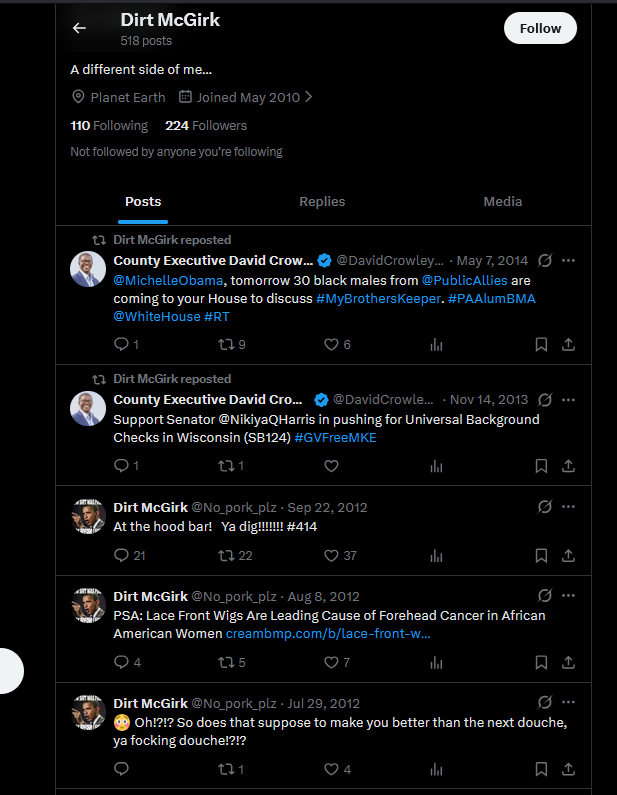Switch to the Replies tab
This screenshot has width=617, height=795.
tap(322, 202)
